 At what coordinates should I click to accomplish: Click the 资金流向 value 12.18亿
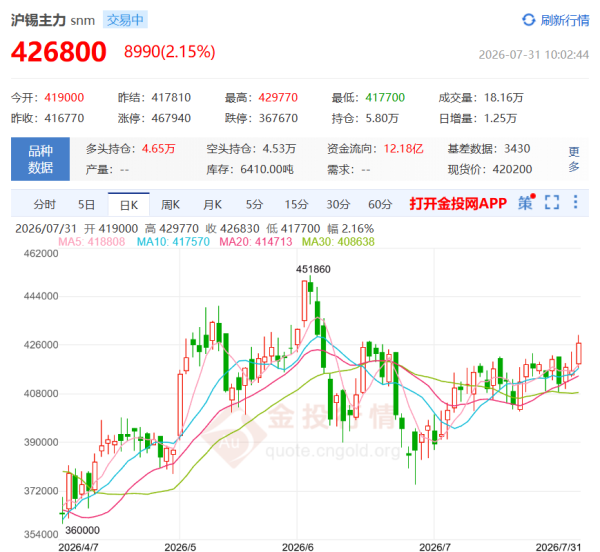[404, 148]
